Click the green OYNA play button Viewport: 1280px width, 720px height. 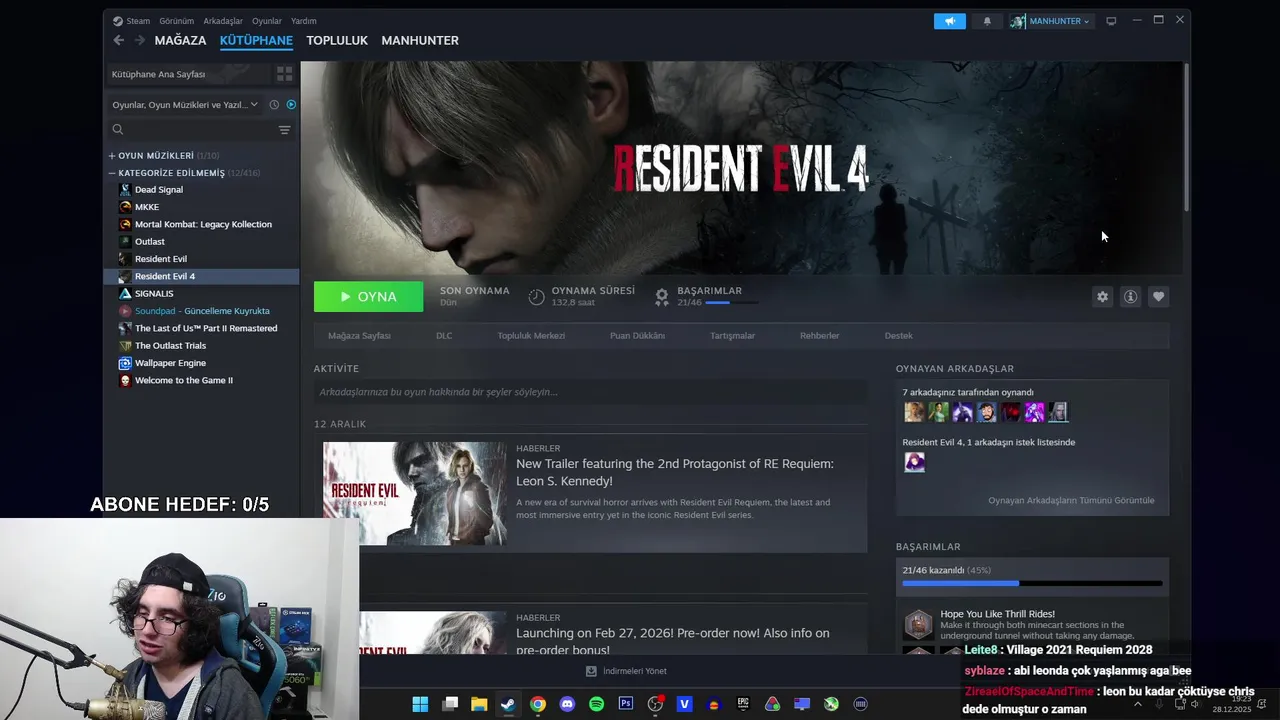[x=368, y=297]
